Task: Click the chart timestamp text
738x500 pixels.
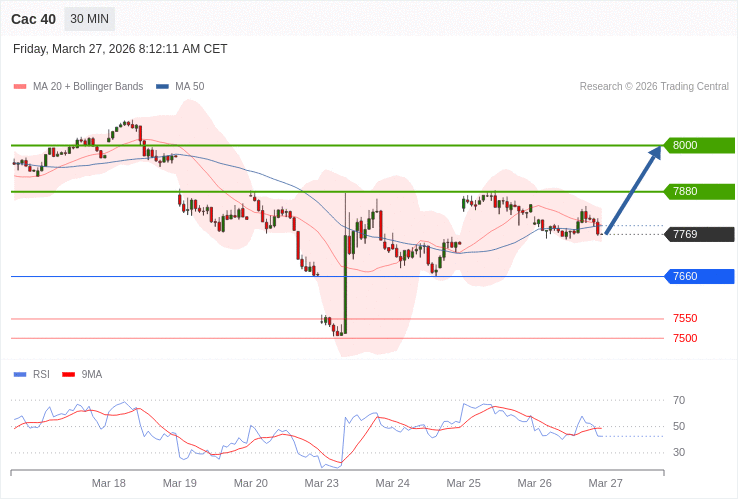Action: click(120, 49)
